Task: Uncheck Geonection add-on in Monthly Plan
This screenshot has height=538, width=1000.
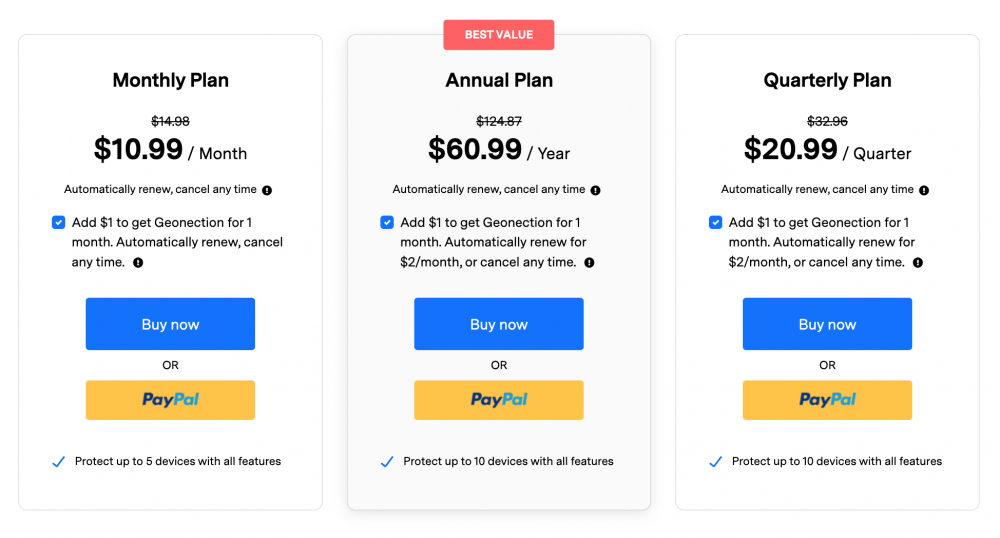Action: 59,222
